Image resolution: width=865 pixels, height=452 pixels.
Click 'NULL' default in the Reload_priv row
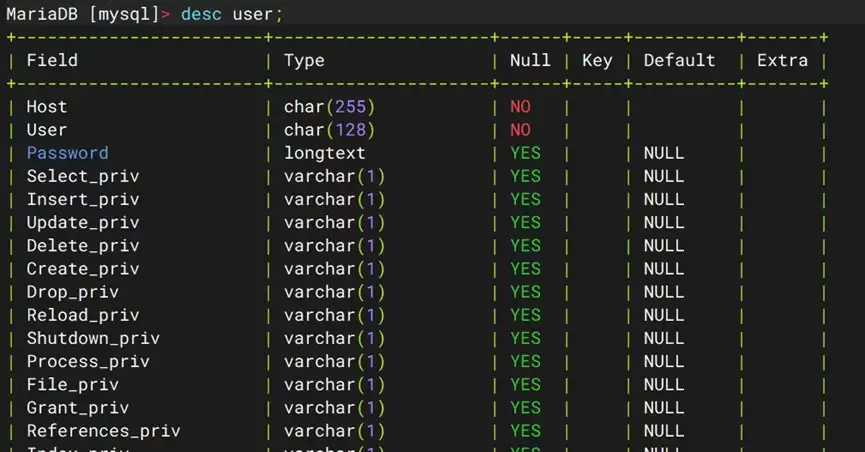[664, 315]
